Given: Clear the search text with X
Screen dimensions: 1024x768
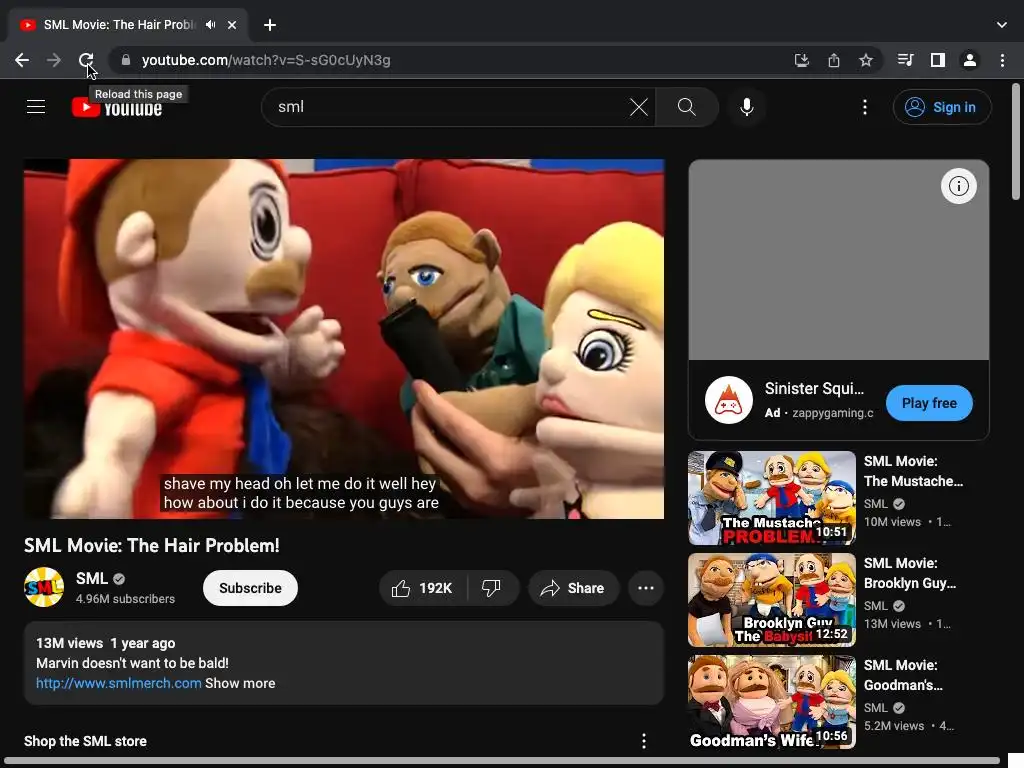Looking at the screenshot, I should pos(639,106).
